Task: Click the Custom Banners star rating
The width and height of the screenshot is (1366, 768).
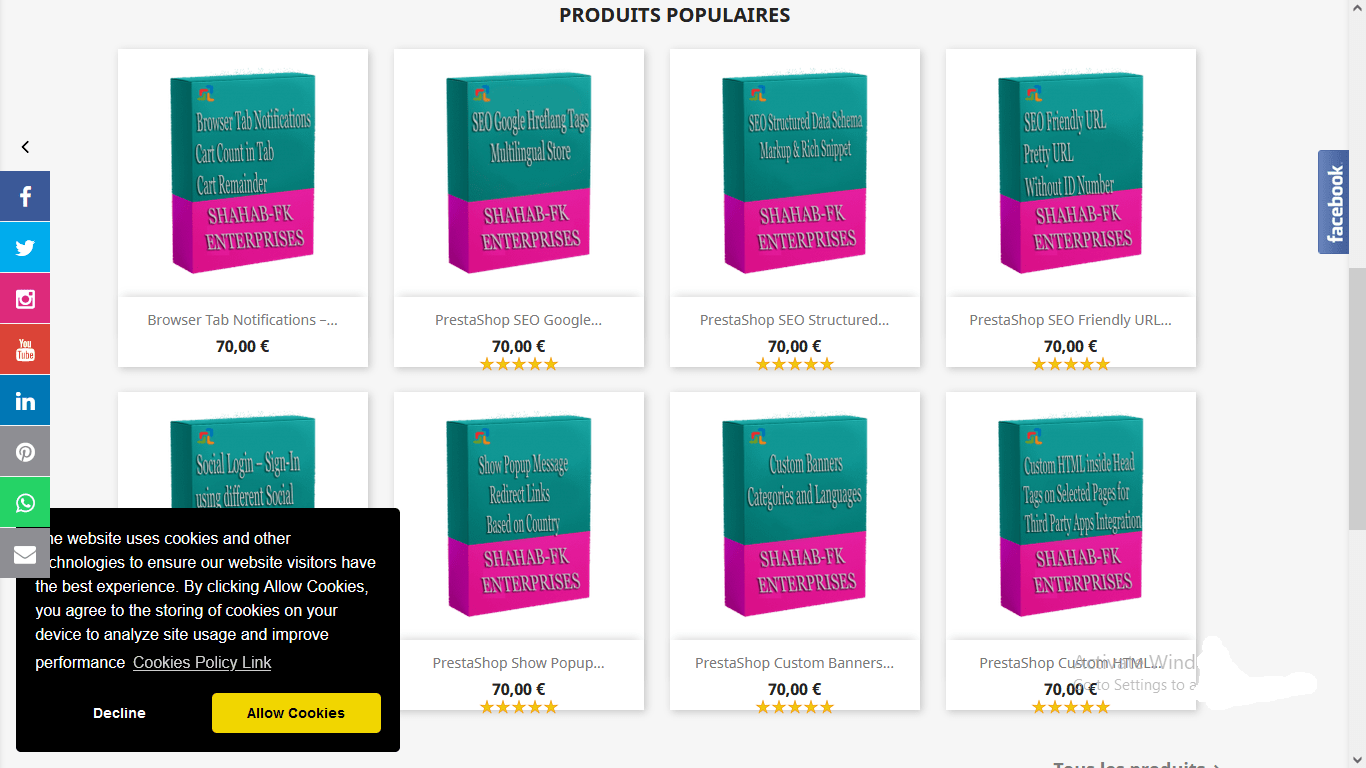Action: (794, 707)
